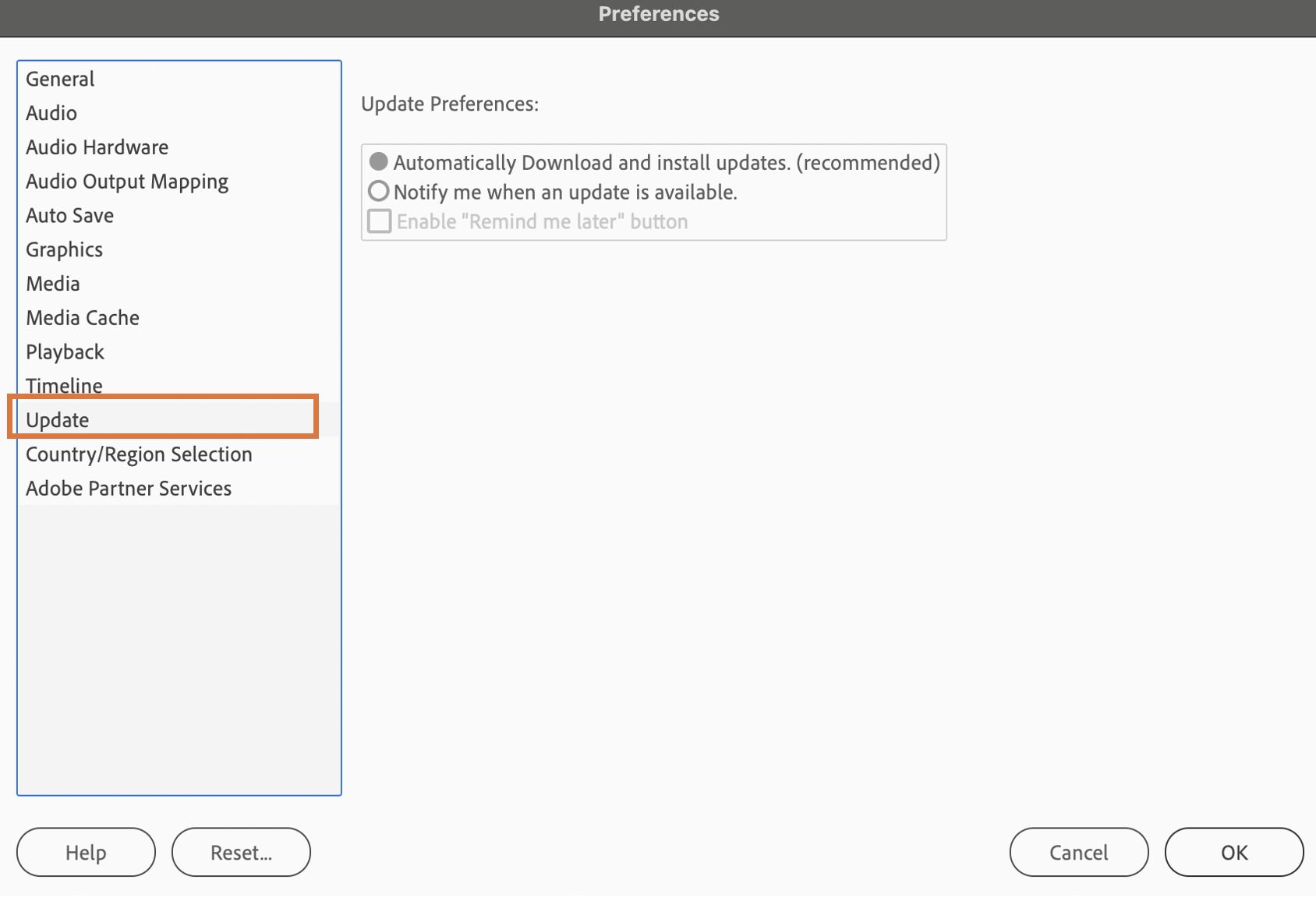The height and width of the screenshot is (901, 1316).
Task: Select Playback in the sidebar list
Action: tap(65, 352)
